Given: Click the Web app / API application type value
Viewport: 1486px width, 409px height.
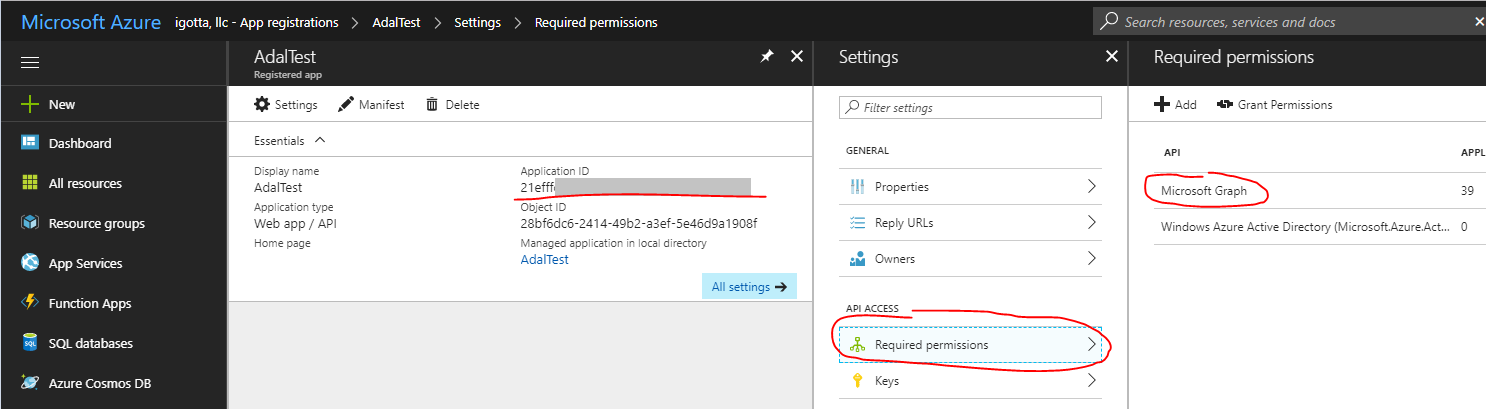Looking at the screenshot, I should click(293, 223).
